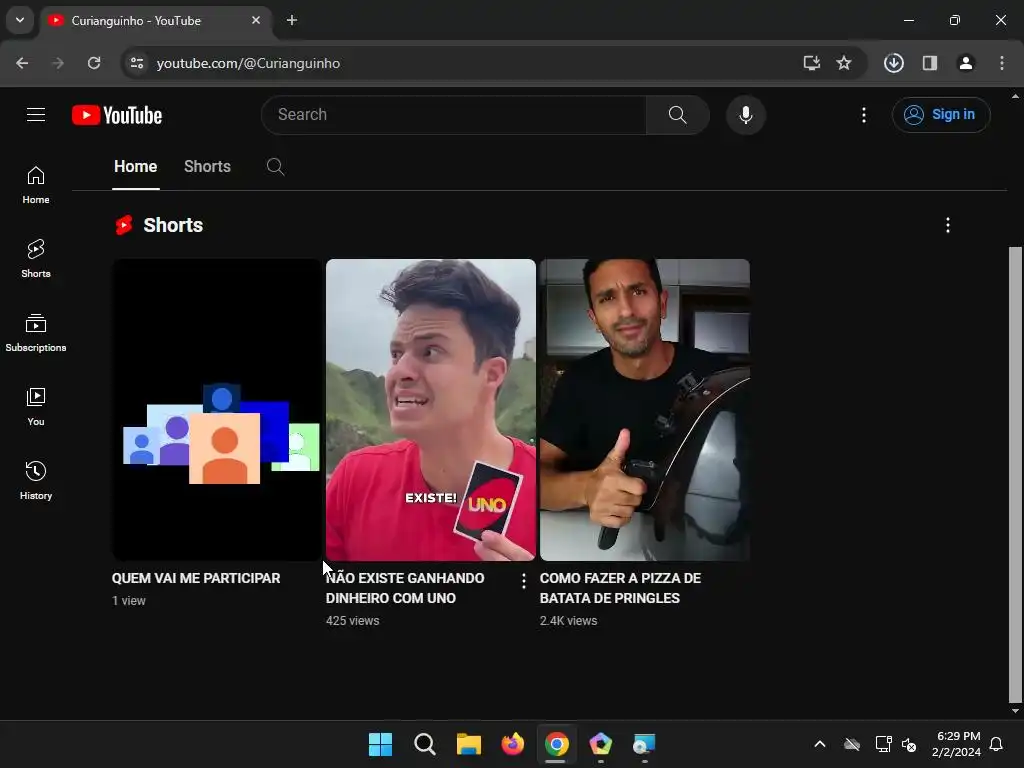Launch Firefox from the taskbar
This screenshot has width=1024, height=768.
pyautogui.click(x=513, y=744)
